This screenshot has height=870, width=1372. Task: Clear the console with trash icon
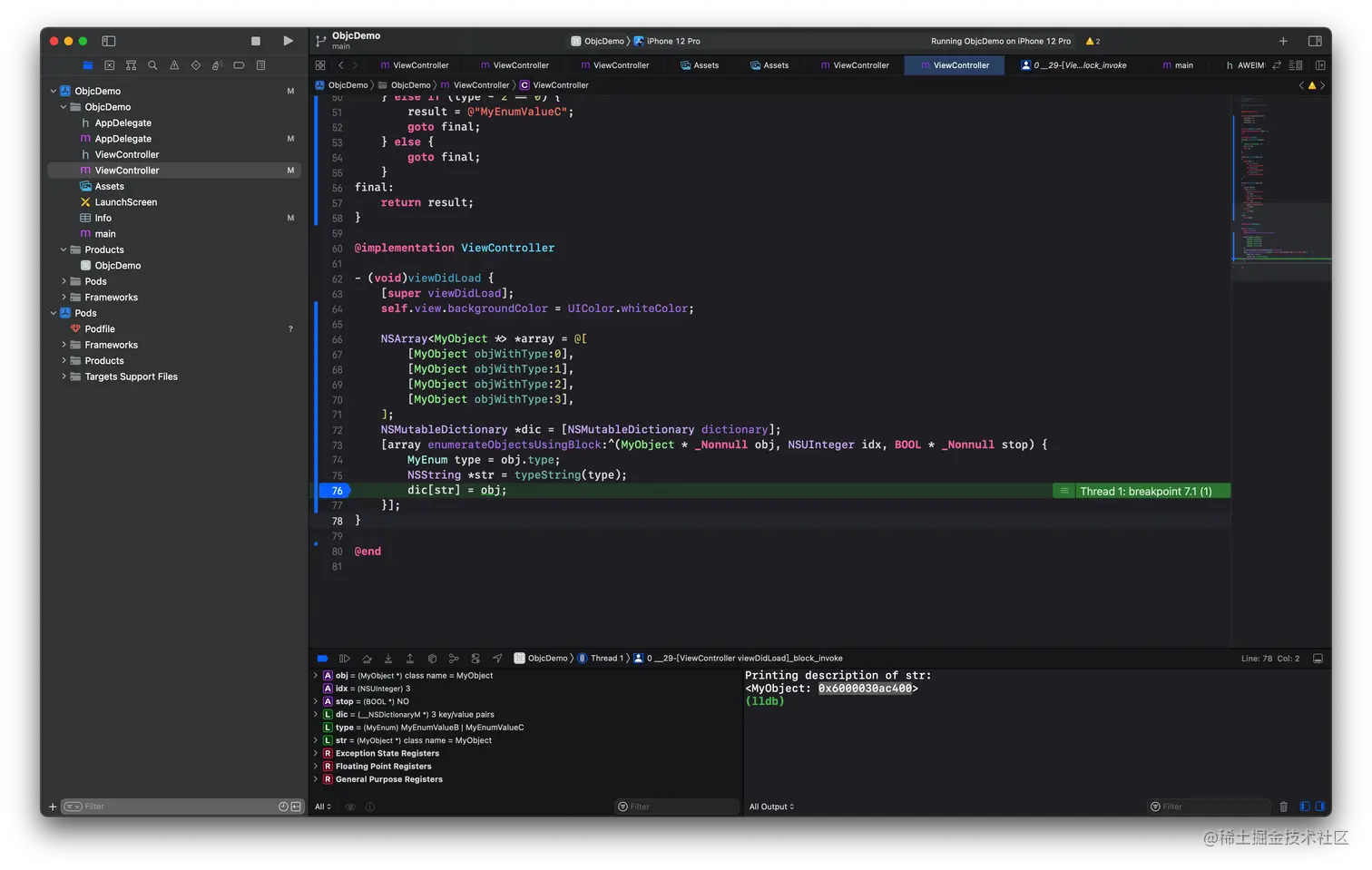[1283, 806]
